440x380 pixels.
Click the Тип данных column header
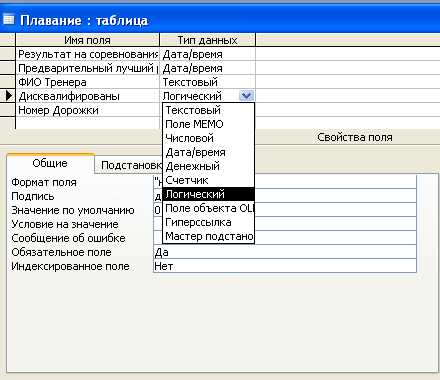point(207,40)
